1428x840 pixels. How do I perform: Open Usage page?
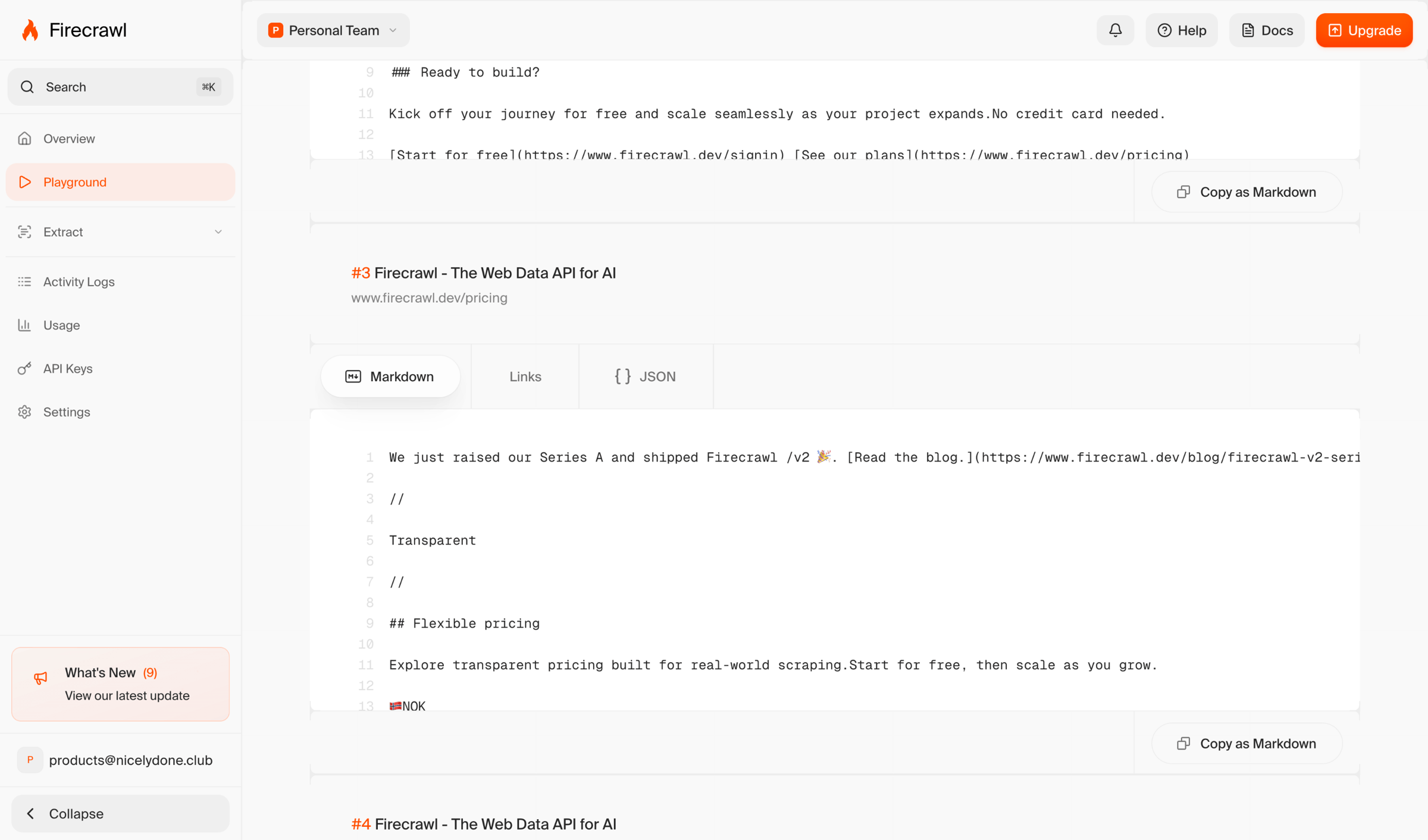(x=120, y=325)
